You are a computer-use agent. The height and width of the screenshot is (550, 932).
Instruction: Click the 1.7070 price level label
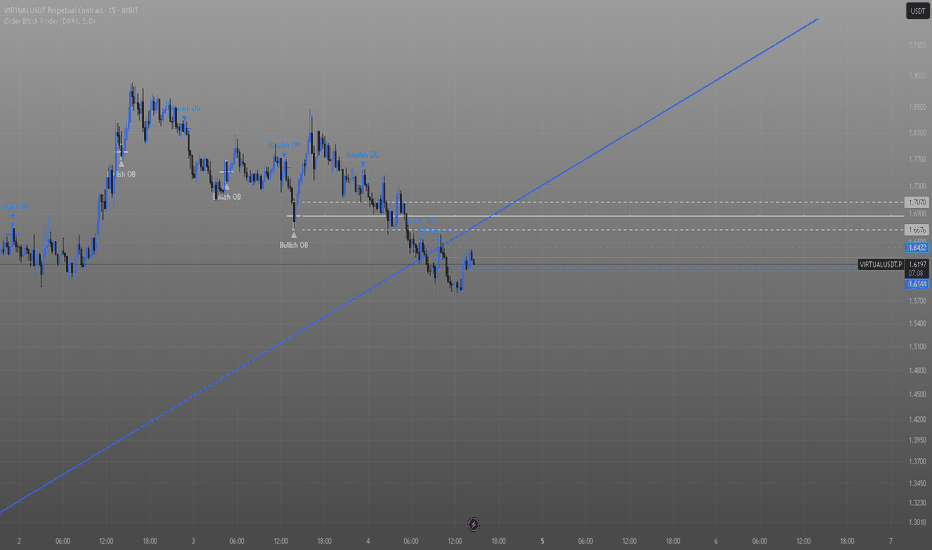coord(917,203)
